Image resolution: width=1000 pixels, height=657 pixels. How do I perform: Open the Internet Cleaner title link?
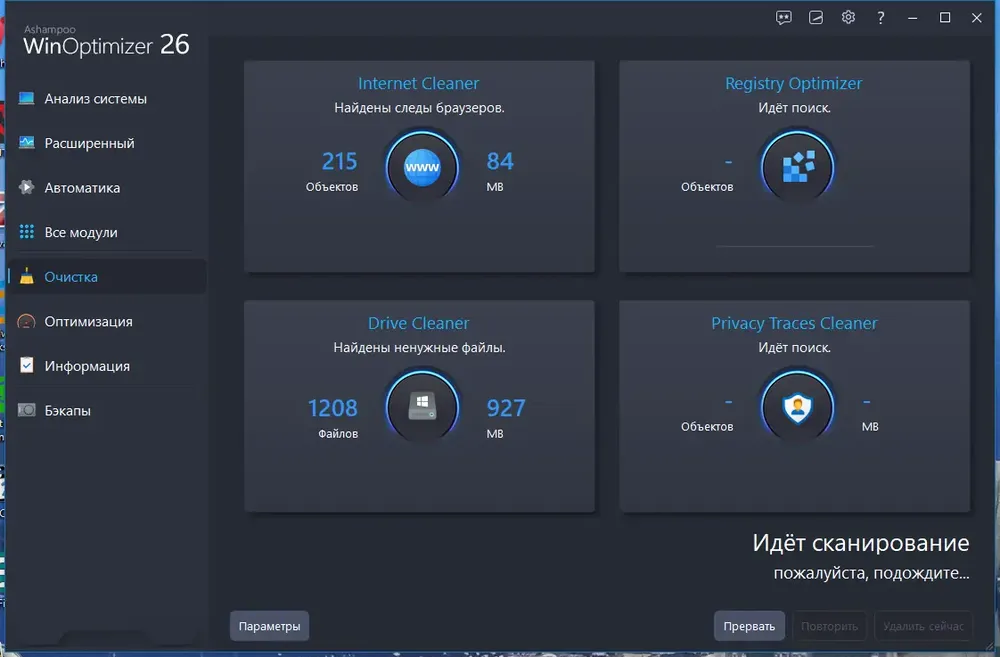(x=418, y=84)
